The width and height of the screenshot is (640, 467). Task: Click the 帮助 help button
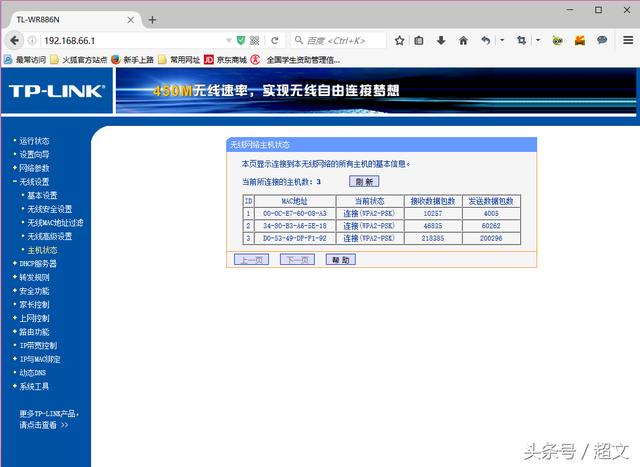(340, 260)
